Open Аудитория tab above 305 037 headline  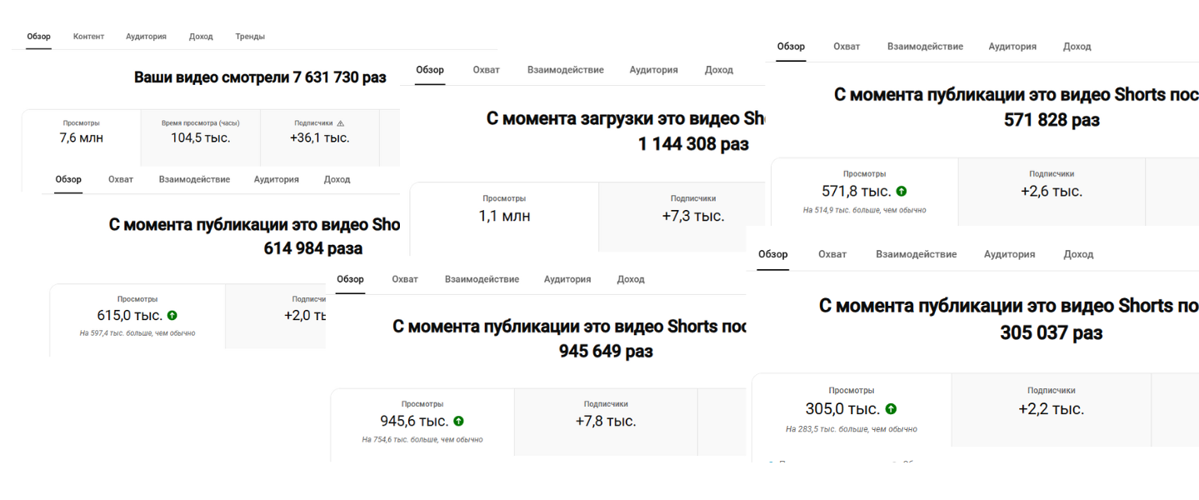1009,255
